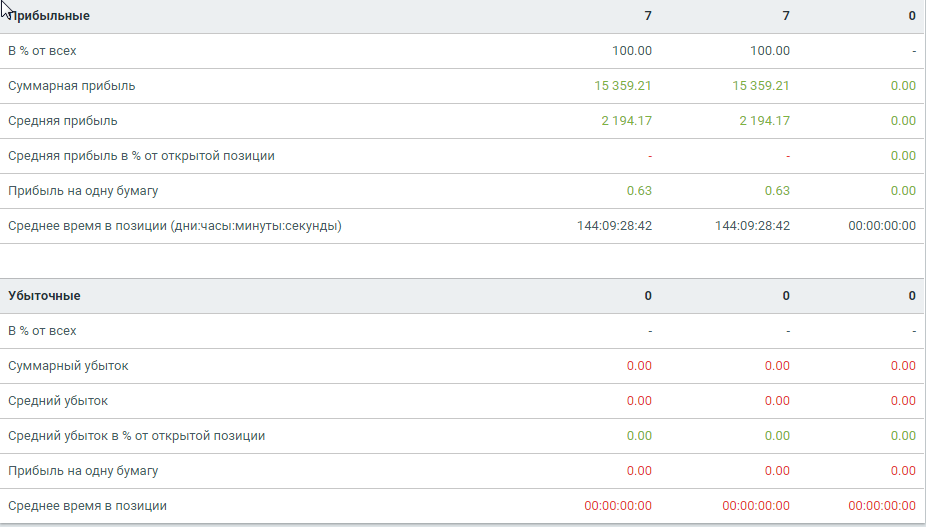Click В % от всех under Убыточные
This screenshot has width=926, height=527.
[x=42, y=331]
